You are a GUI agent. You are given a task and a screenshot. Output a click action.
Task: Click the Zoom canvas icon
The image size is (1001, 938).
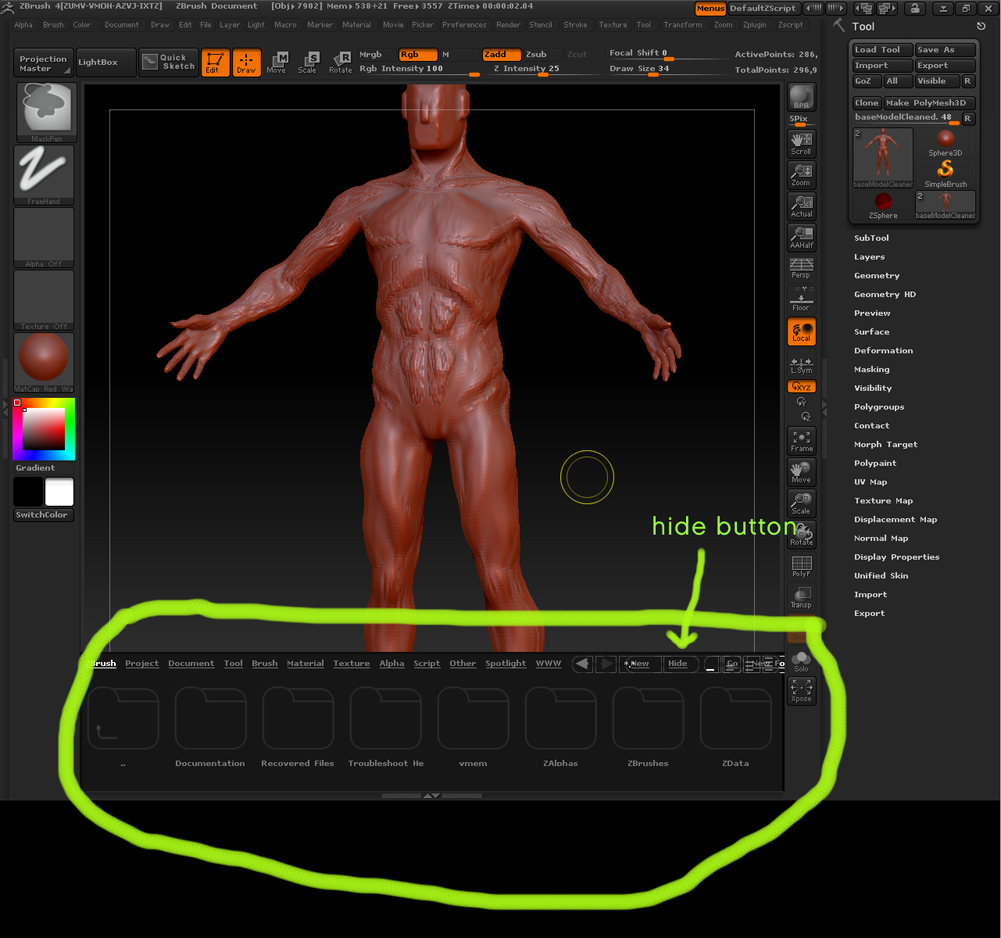pos(801,175)
